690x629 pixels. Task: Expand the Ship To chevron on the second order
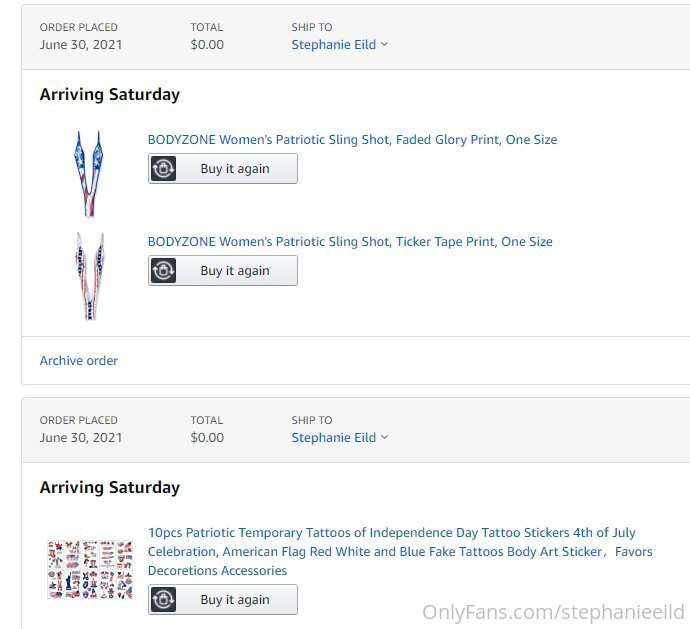pos(385,438)
